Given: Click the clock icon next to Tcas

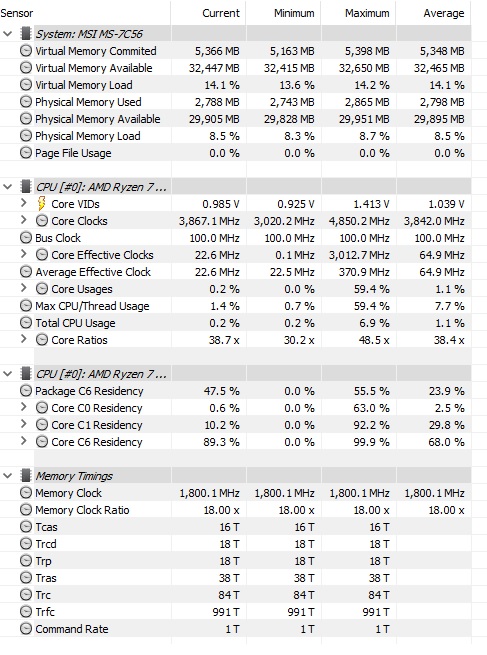Looking at the screenshot, I should (26, 527).
